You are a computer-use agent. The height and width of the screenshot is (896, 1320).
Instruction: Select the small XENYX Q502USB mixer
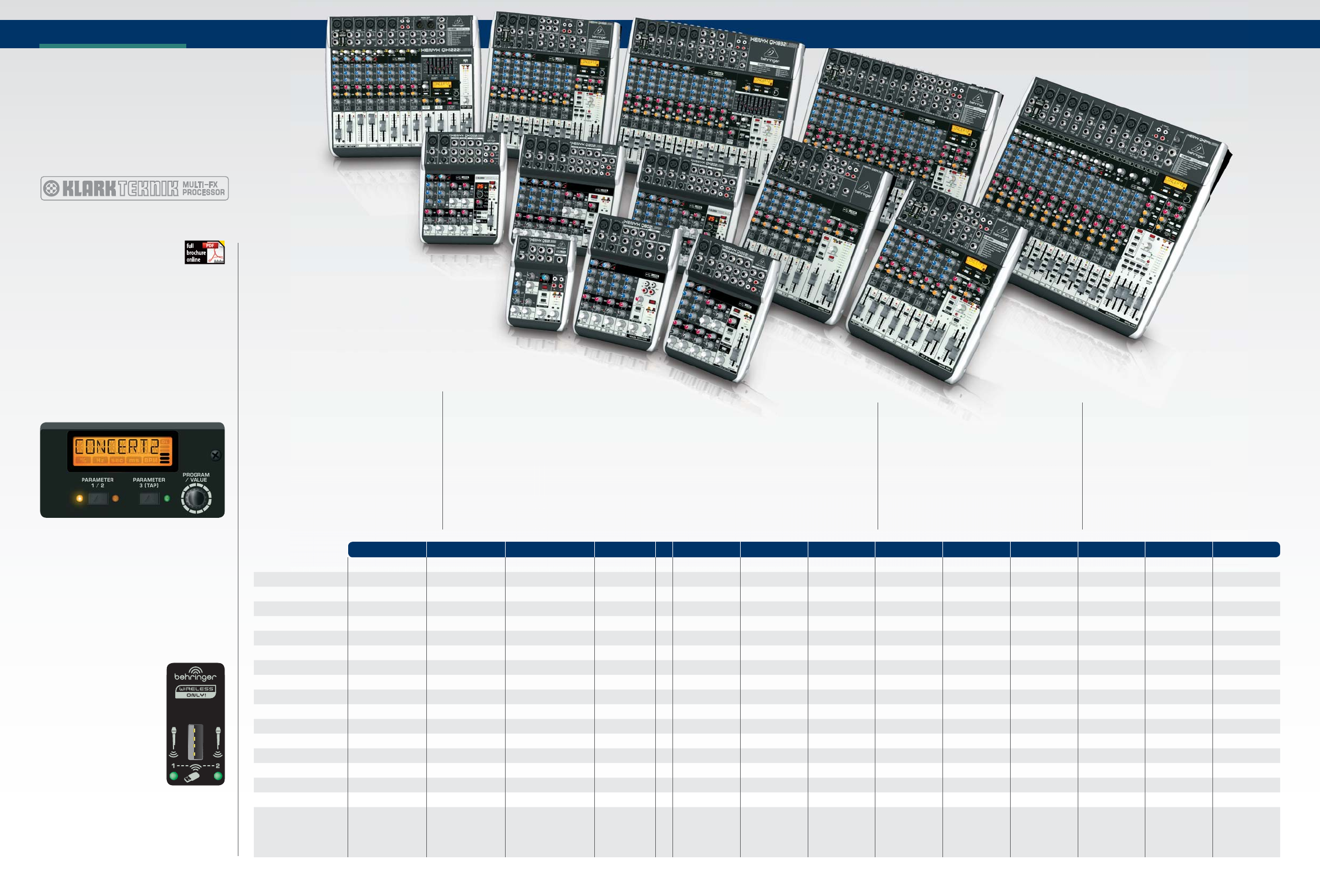pyautogui.click(x=539, y=284)
